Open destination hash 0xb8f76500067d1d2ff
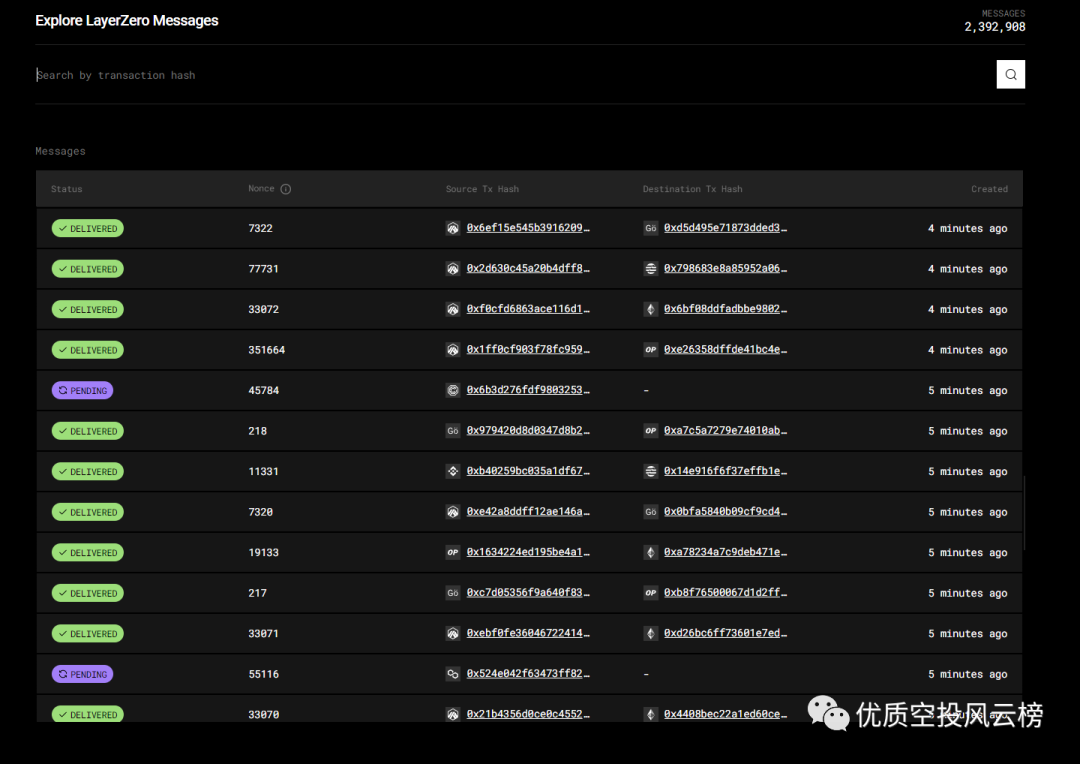The height and width of the screenshot is (764, 1080). click(x=725, y=592)
